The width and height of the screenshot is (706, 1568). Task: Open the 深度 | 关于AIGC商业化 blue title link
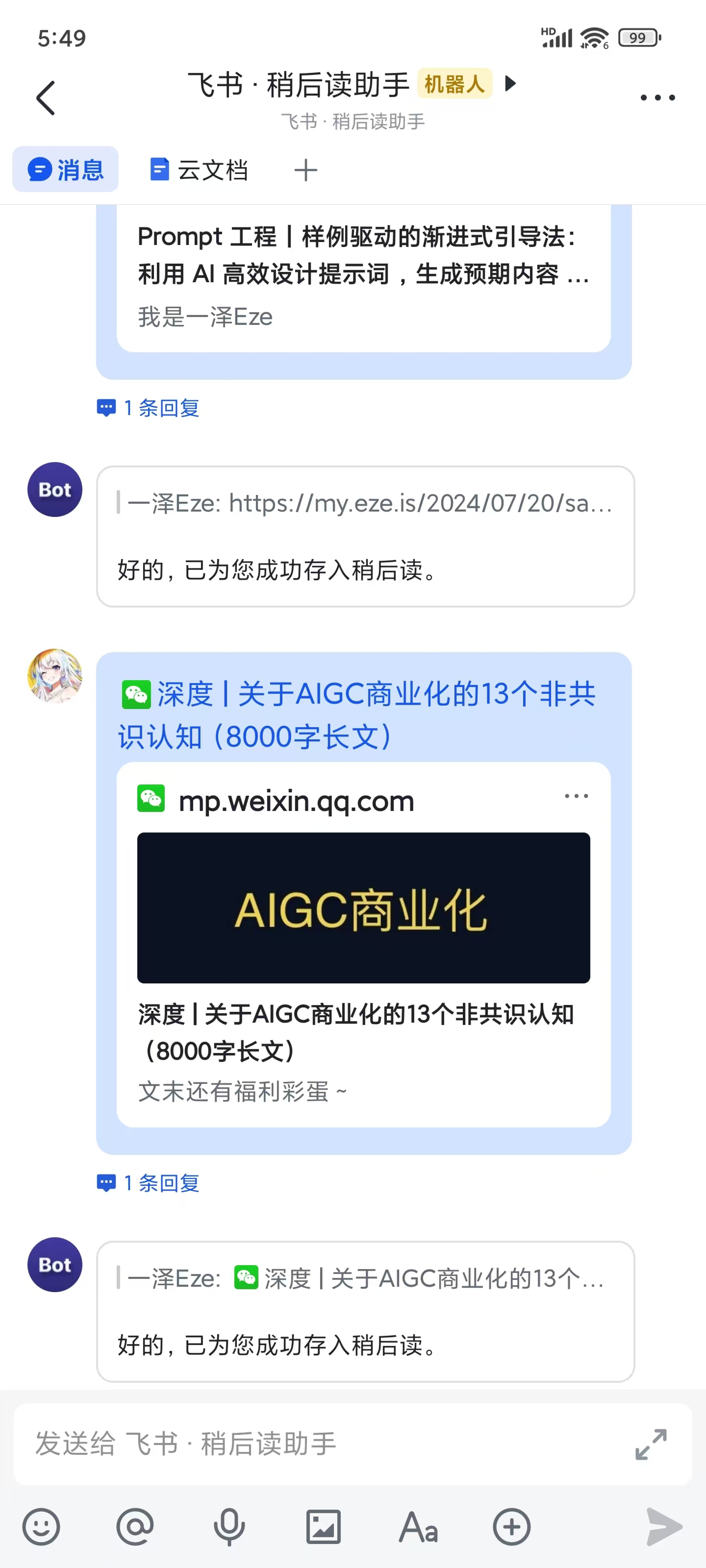358,715
